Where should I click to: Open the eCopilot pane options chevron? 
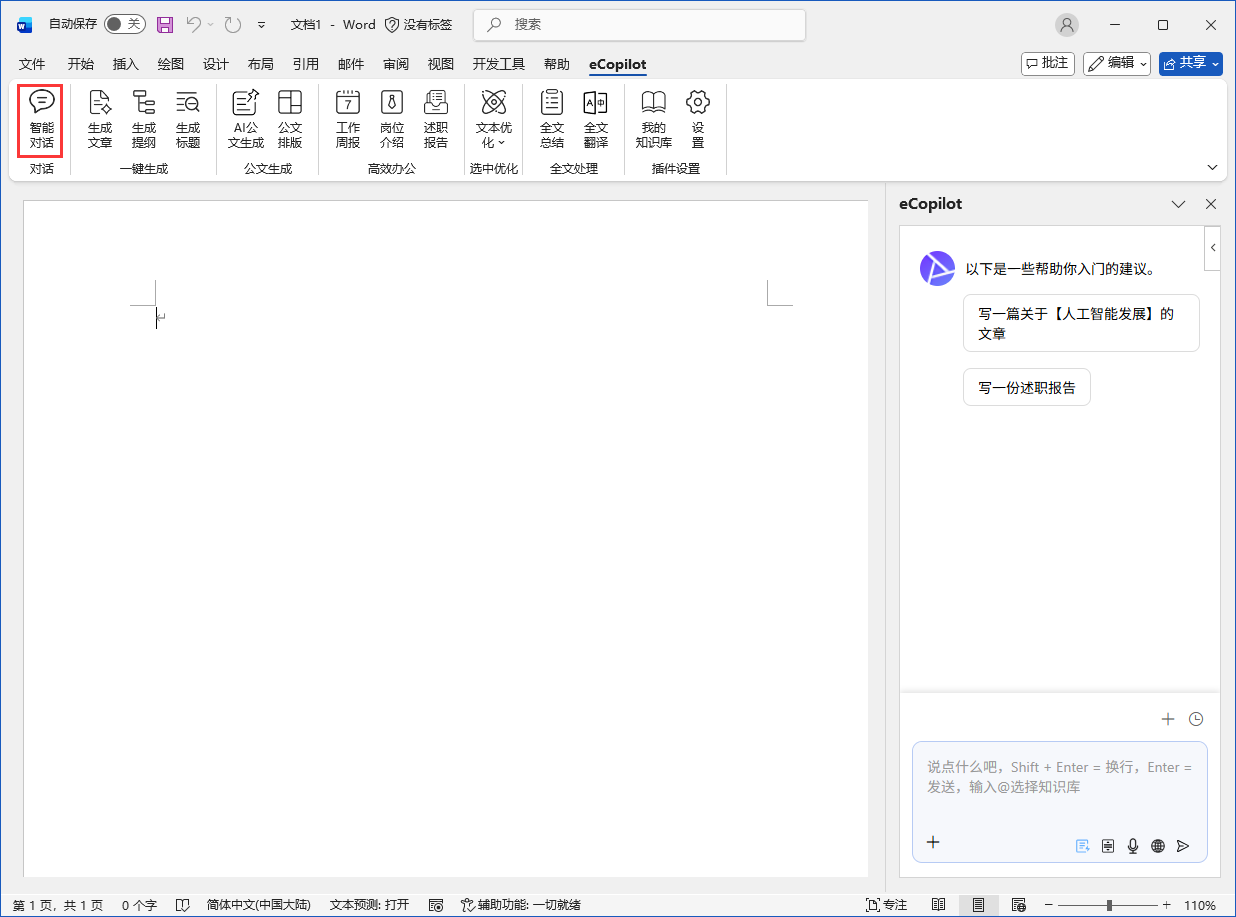(1178, 204)
